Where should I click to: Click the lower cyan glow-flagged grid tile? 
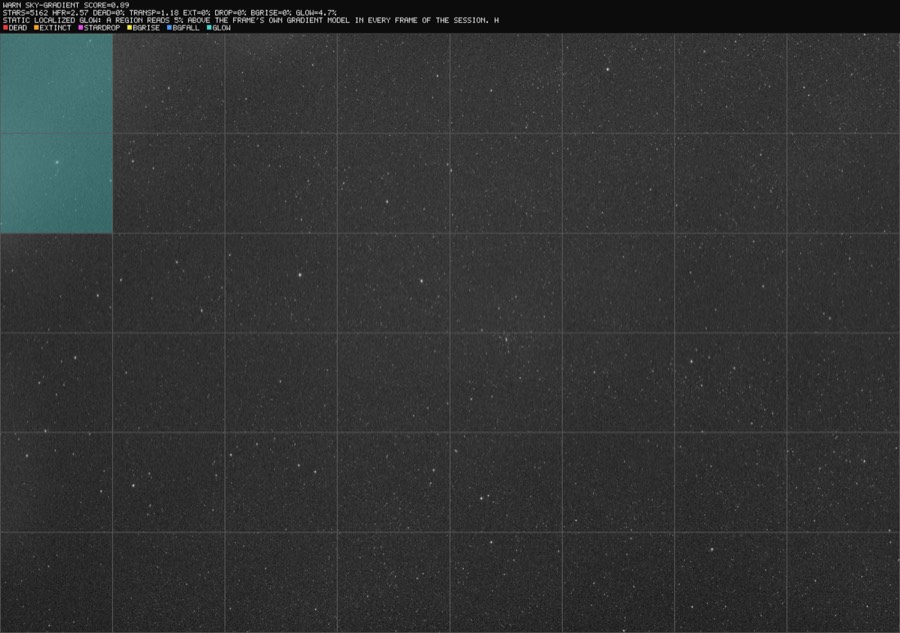[x=56, y=183]
